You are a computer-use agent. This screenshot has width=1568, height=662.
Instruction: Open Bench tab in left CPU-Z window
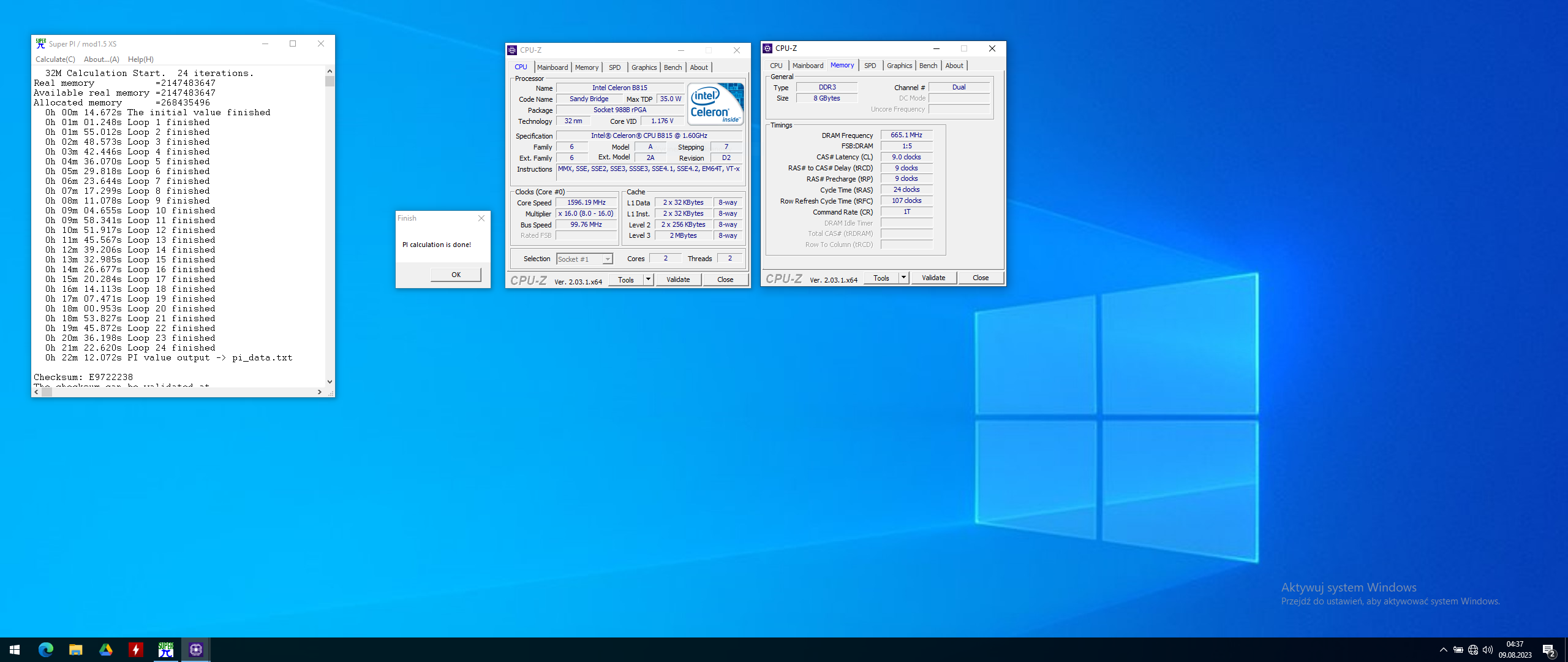[673, 67]
